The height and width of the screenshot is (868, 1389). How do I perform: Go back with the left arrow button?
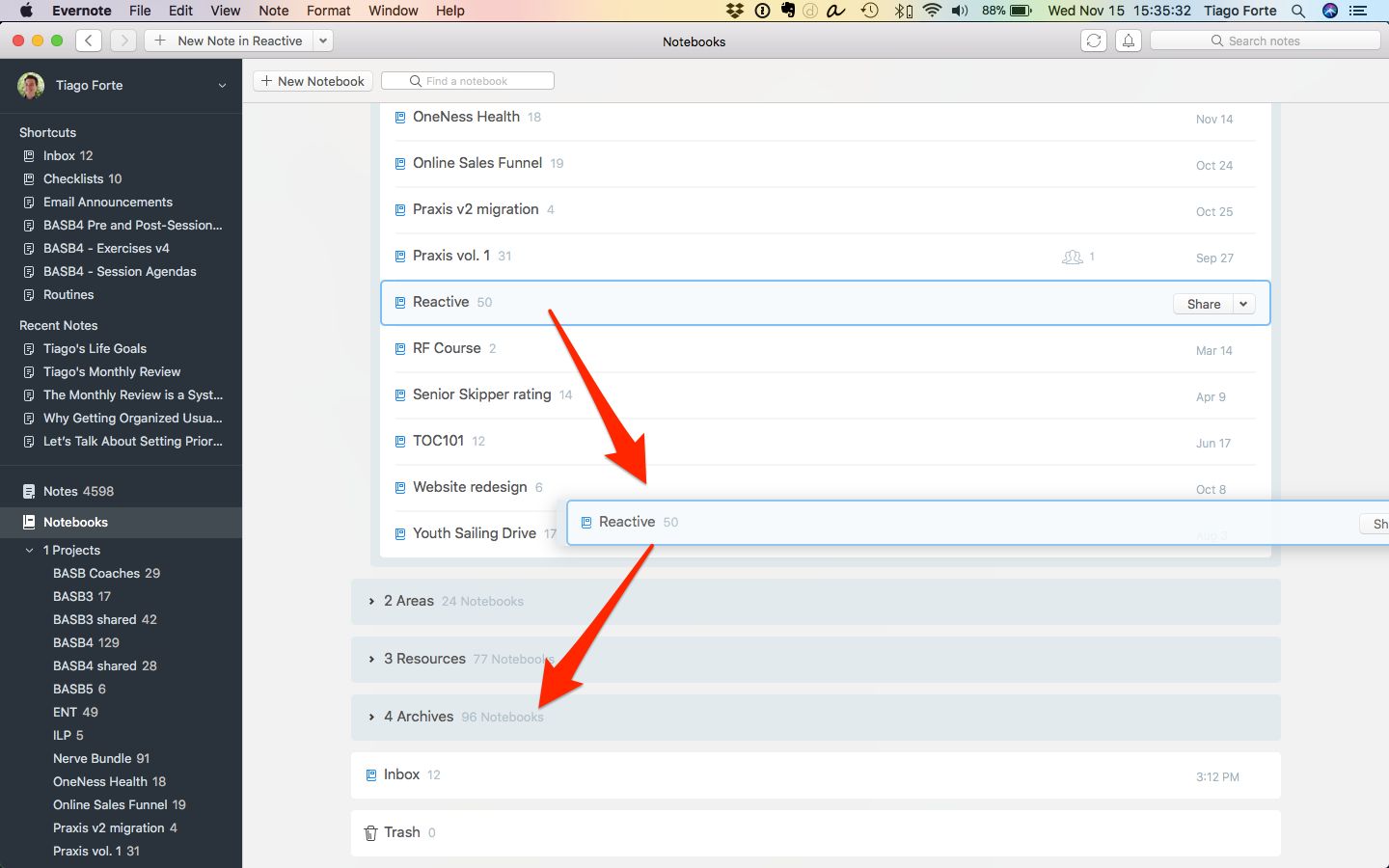89,41
